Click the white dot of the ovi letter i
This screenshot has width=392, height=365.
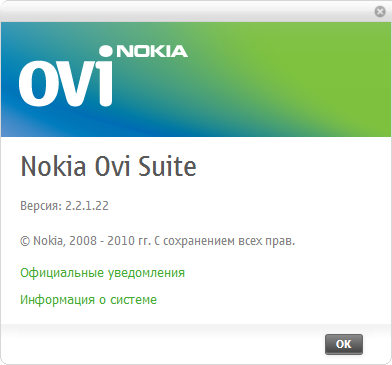point(106,51)
